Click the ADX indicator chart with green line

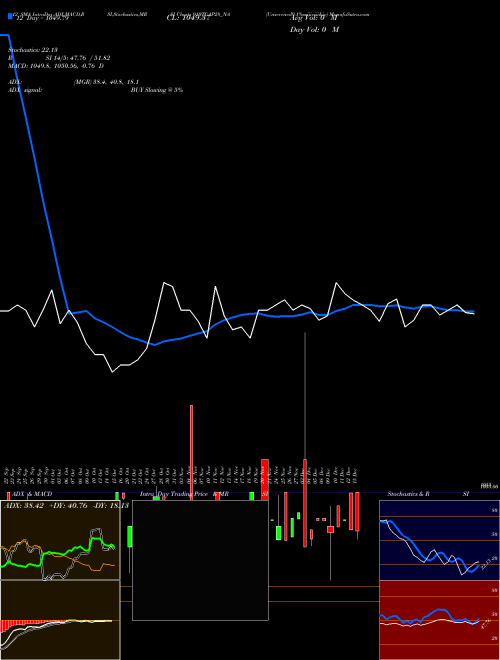coord(60,540)
